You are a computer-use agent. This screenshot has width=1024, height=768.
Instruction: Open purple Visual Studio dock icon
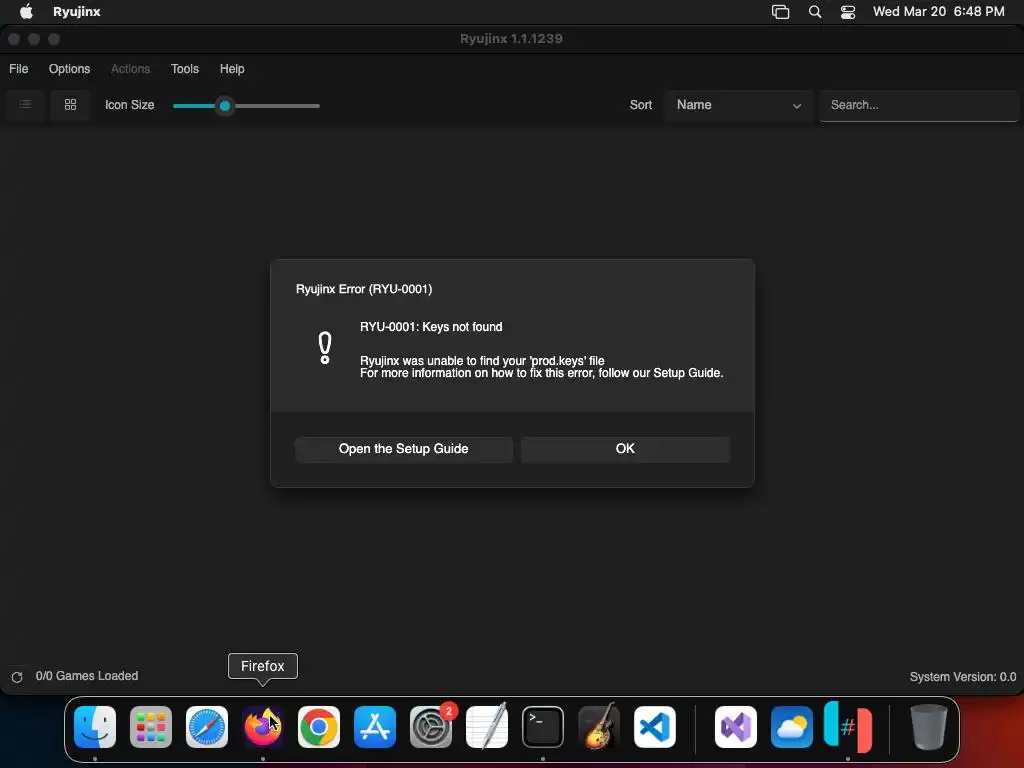point(736,726)
